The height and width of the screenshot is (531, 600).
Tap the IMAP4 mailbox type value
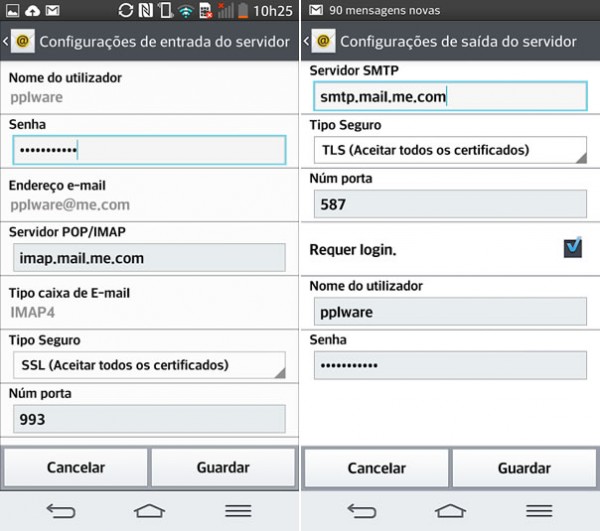click(33, 312)
